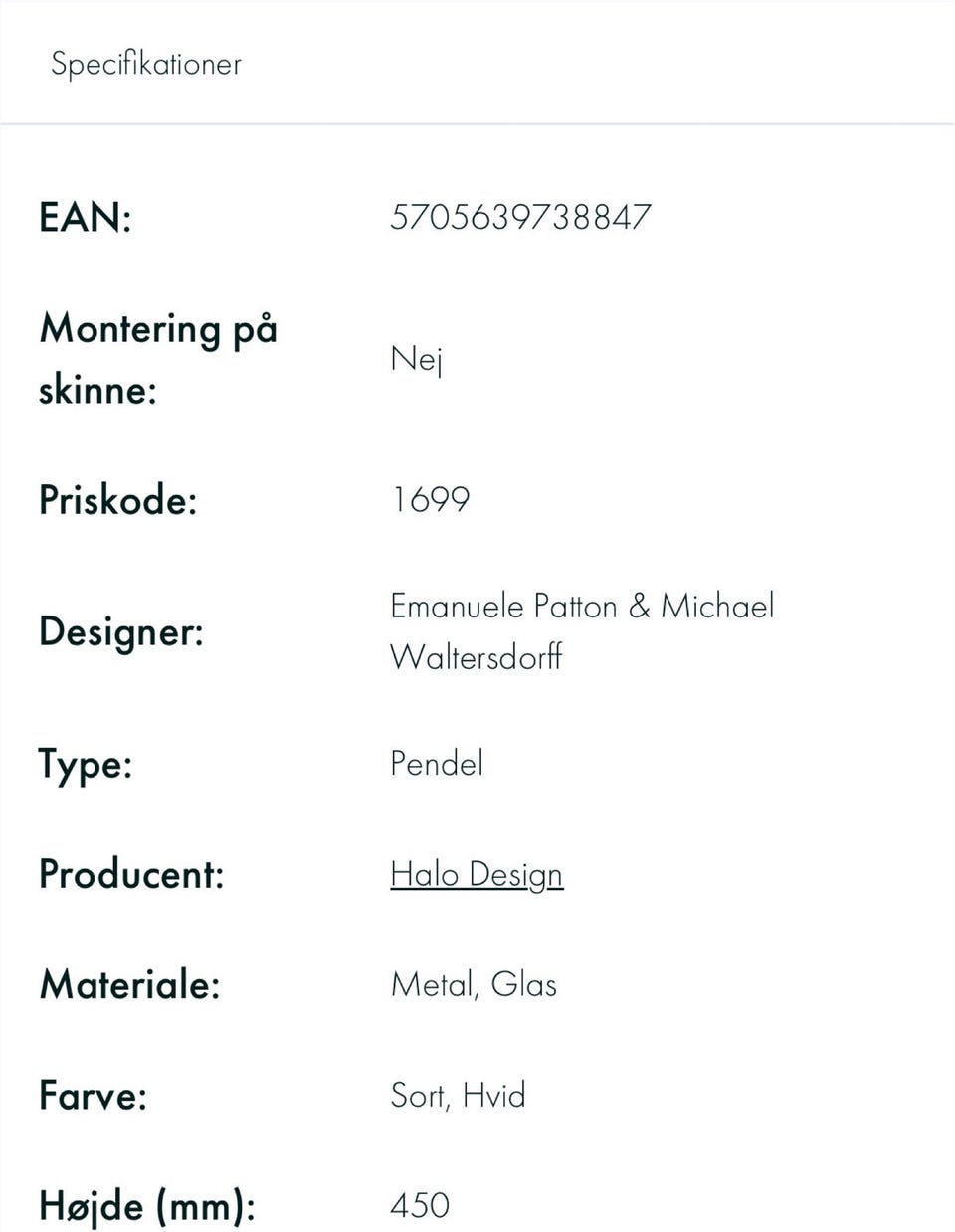Select the price code value 1699

pos(430,499)
